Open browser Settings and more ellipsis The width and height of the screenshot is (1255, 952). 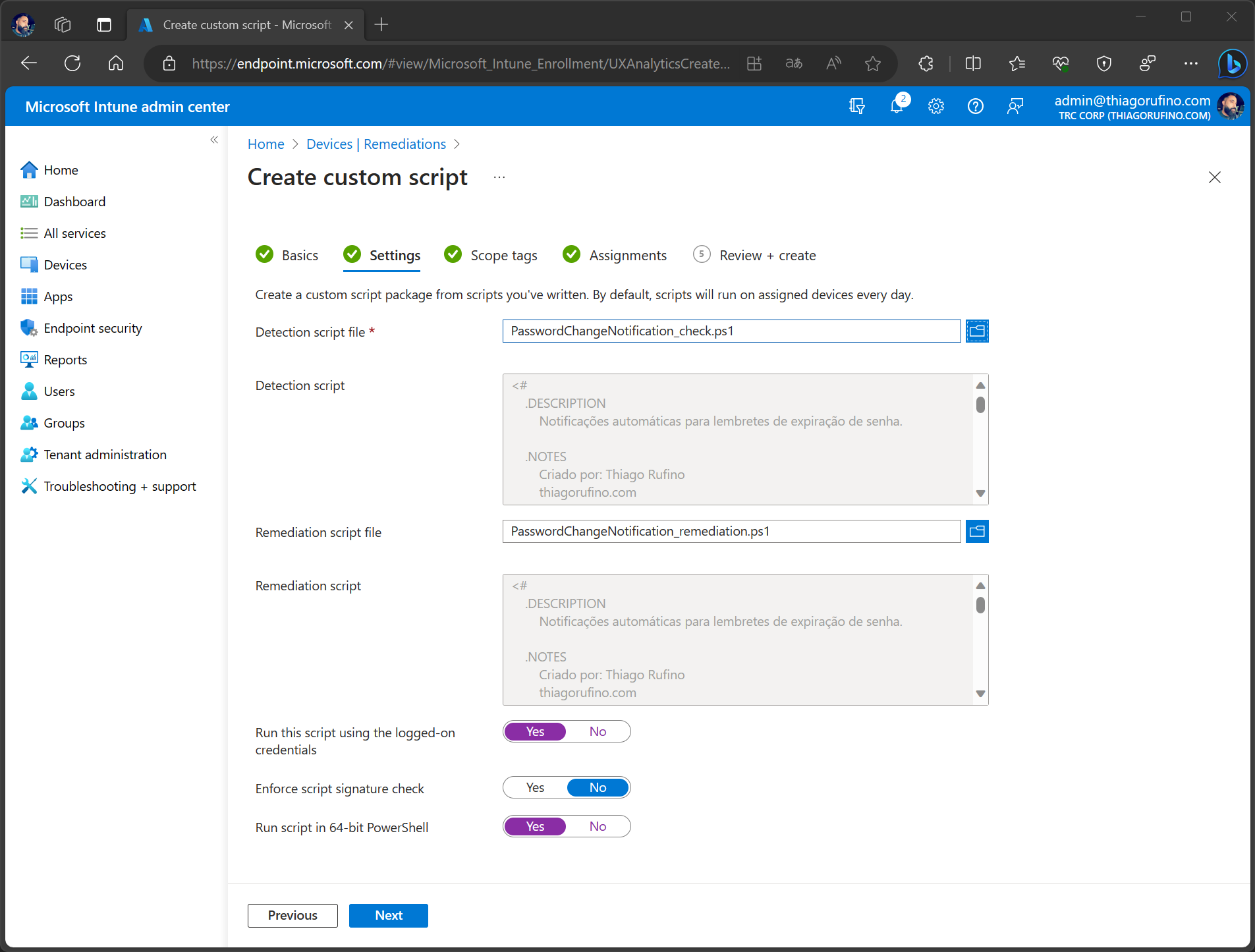pyautogui.click(x=1191, y=63)
